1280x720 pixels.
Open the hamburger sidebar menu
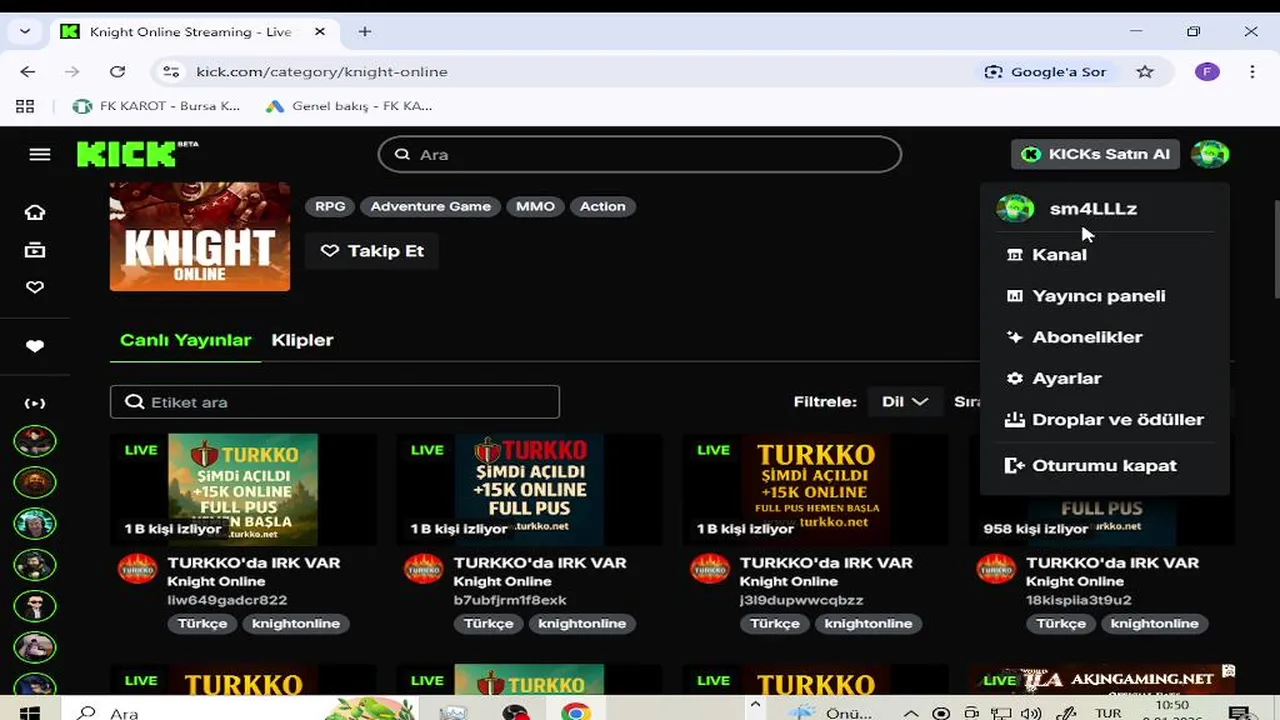[x=40, y=154]
